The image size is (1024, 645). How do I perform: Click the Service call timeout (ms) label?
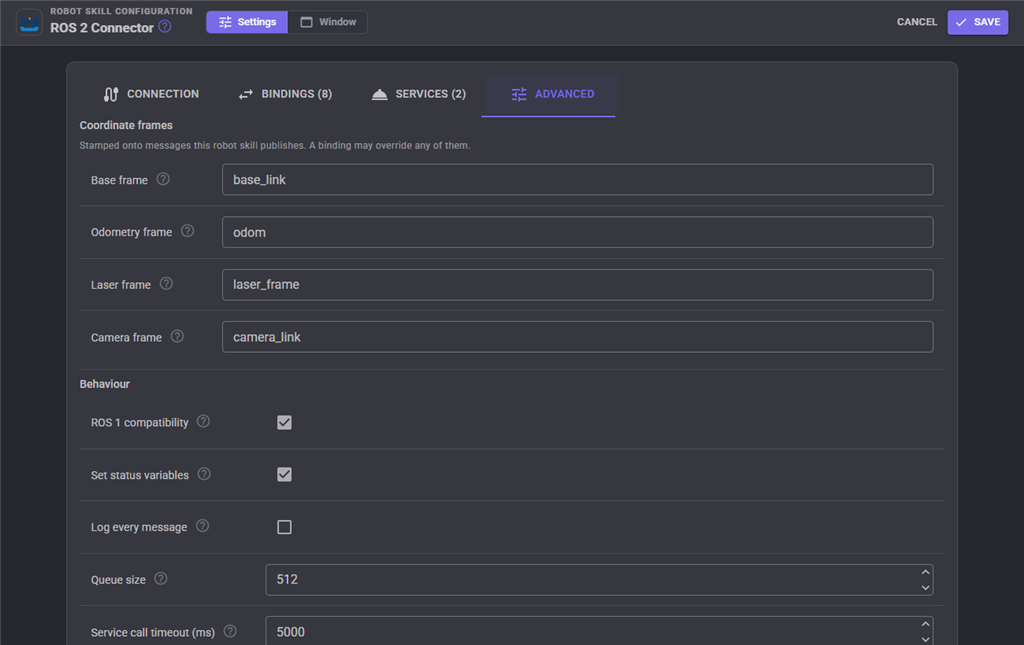[x=153, y=633]
